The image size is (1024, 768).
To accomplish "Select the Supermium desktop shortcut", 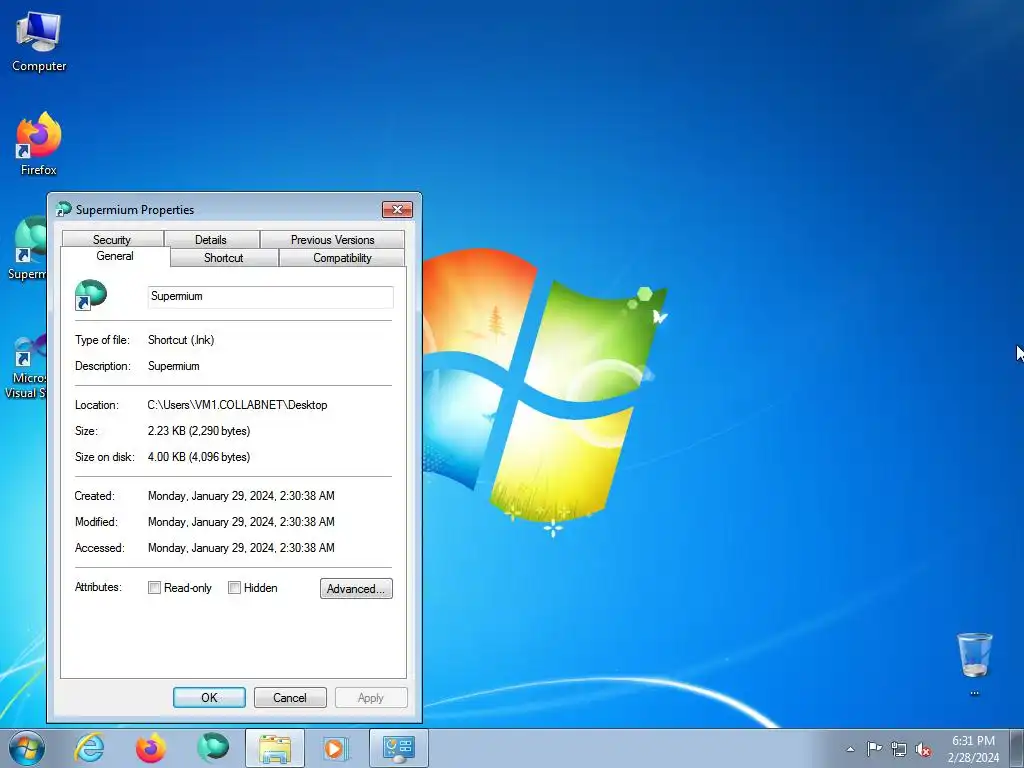I will [27, 249].
